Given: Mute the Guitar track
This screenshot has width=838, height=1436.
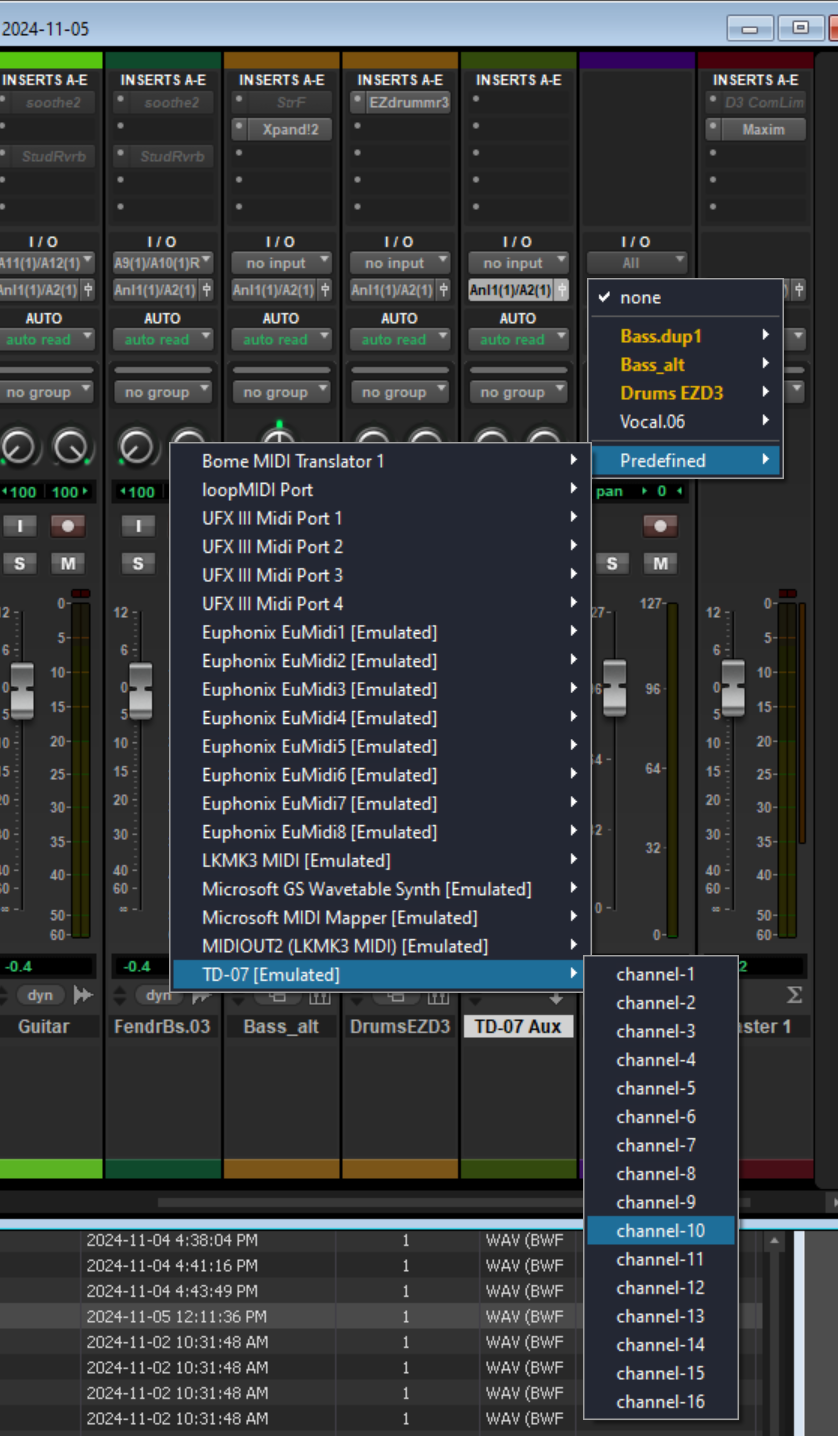Looking at the screenshot, I should tap(67, 564).
